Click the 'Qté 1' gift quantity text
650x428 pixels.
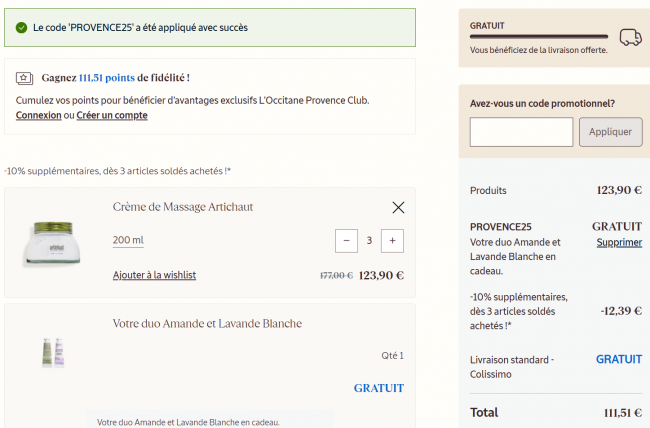[x=392, y=355]
